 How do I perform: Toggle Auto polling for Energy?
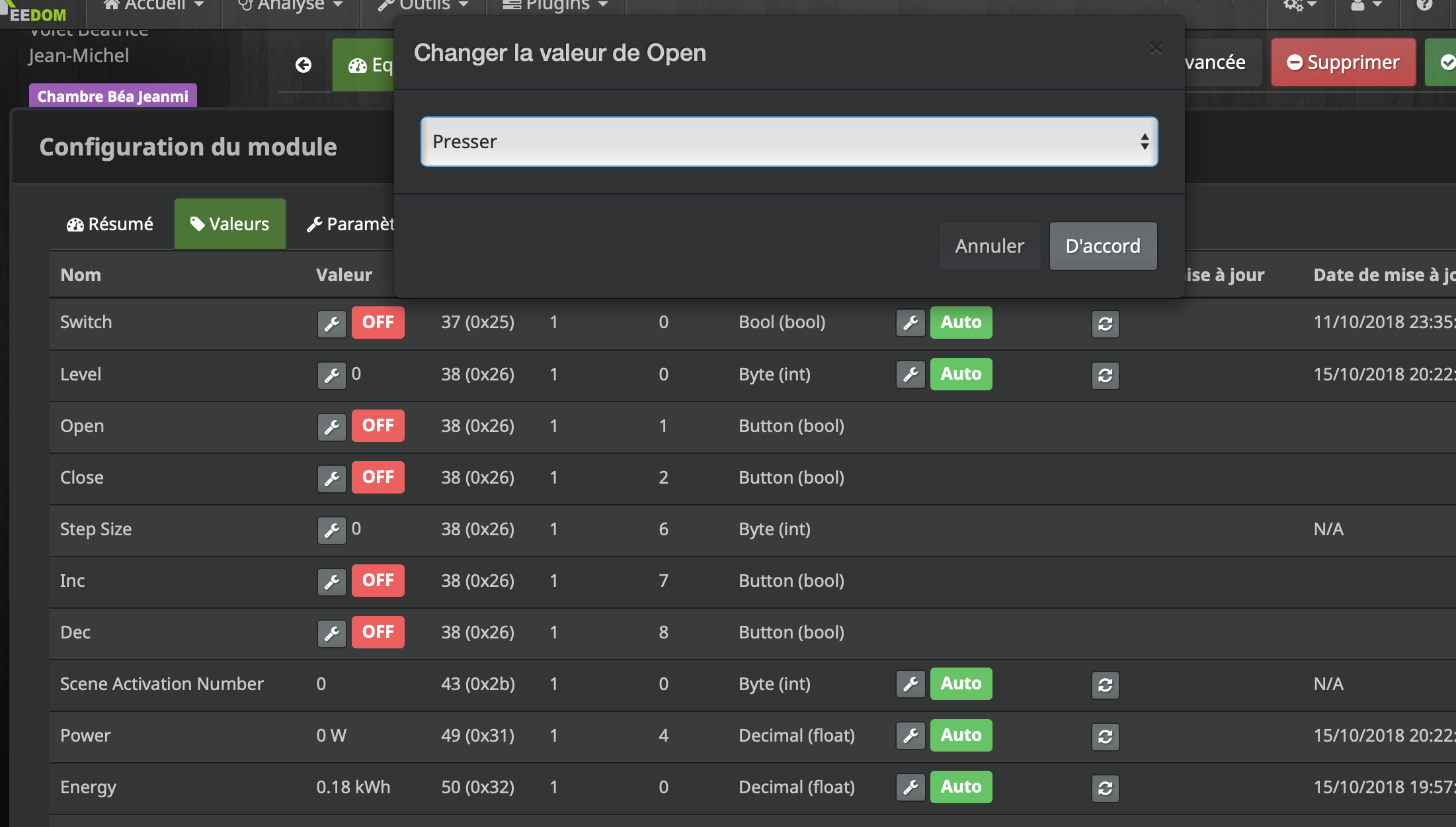tap(961, 787)
